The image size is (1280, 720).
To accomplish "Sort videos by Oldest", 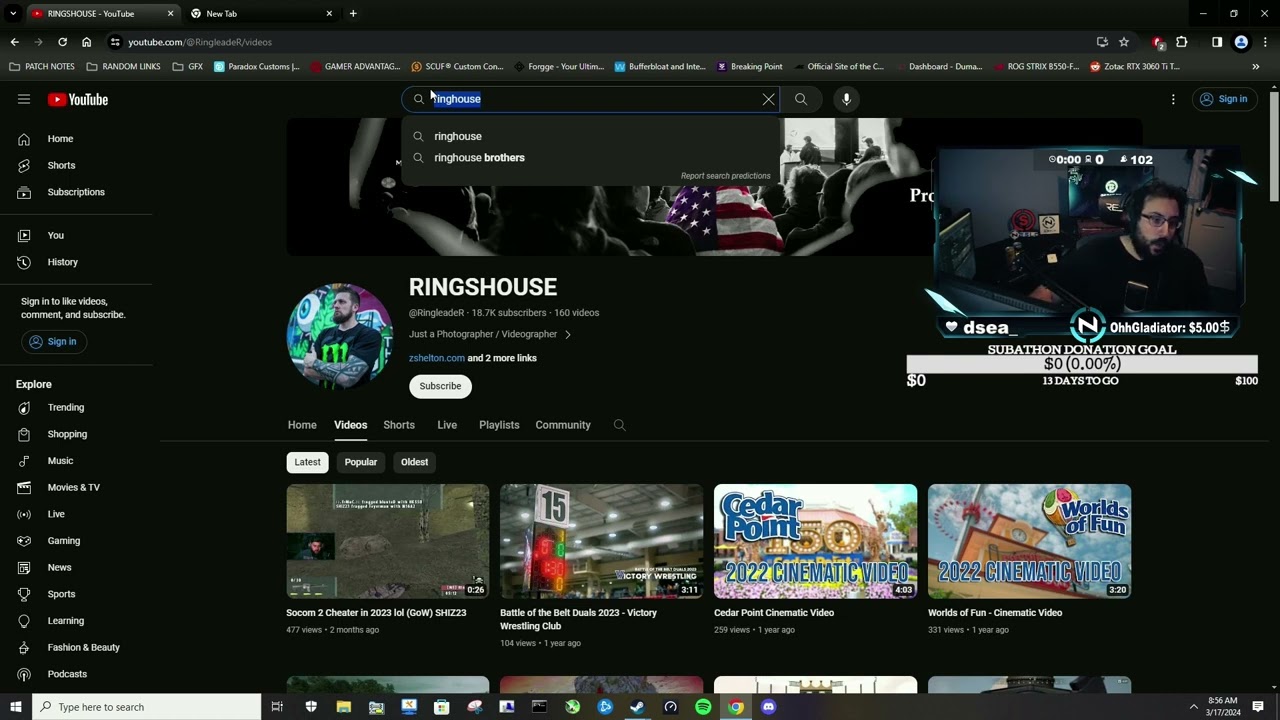I will pos(414,462).
